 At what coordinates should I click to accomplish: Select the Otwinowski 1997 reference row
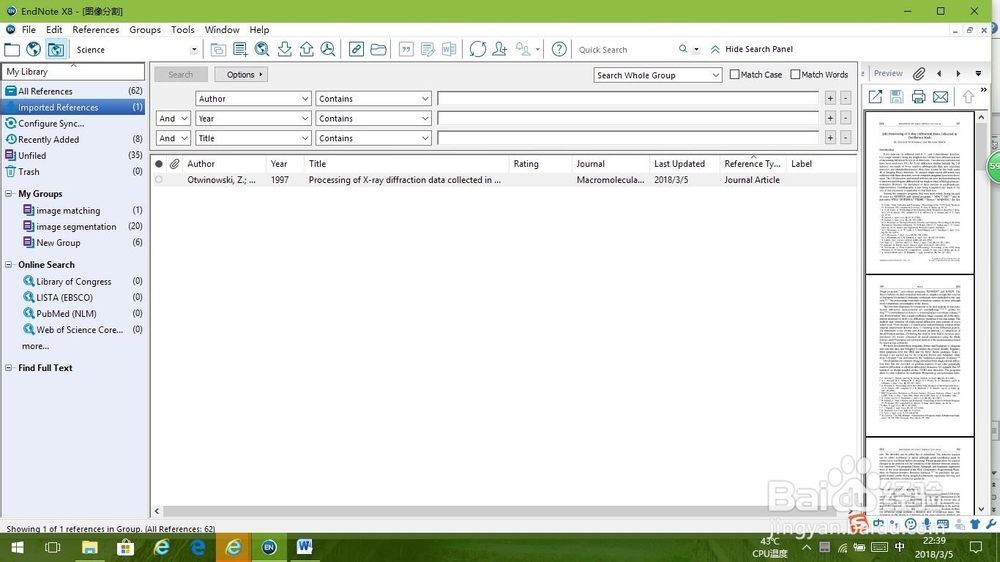coord(503,180)
